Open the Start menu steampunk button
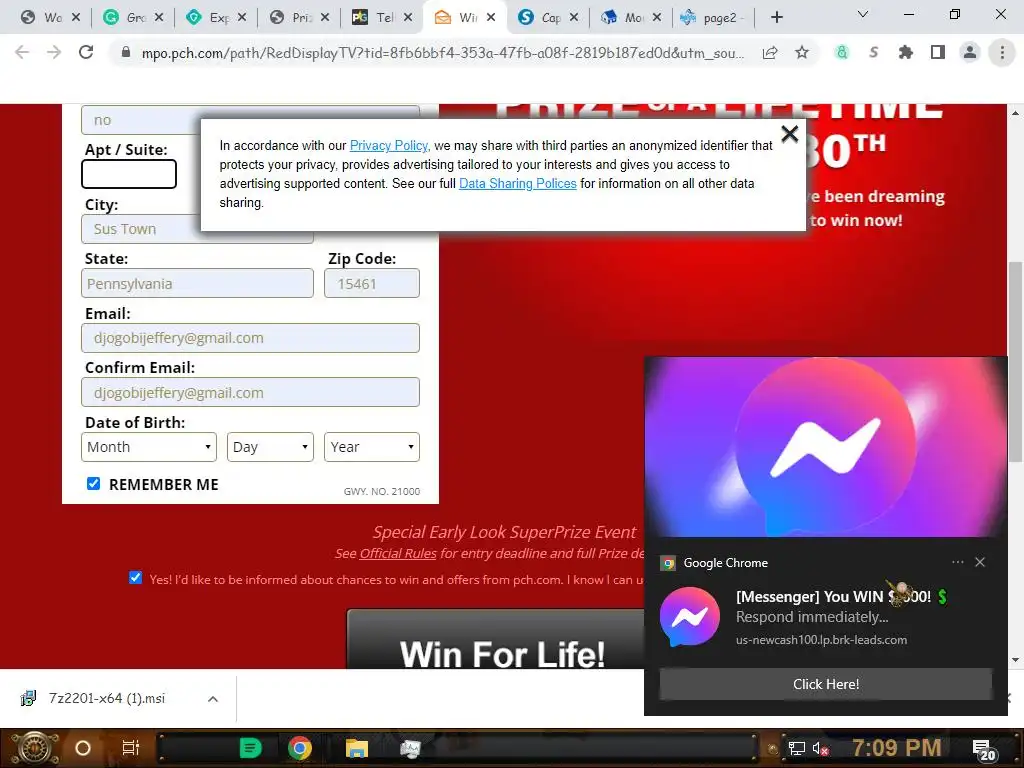Image resolution: width=1024 pixels, height=768 pixels. [35, 748]
